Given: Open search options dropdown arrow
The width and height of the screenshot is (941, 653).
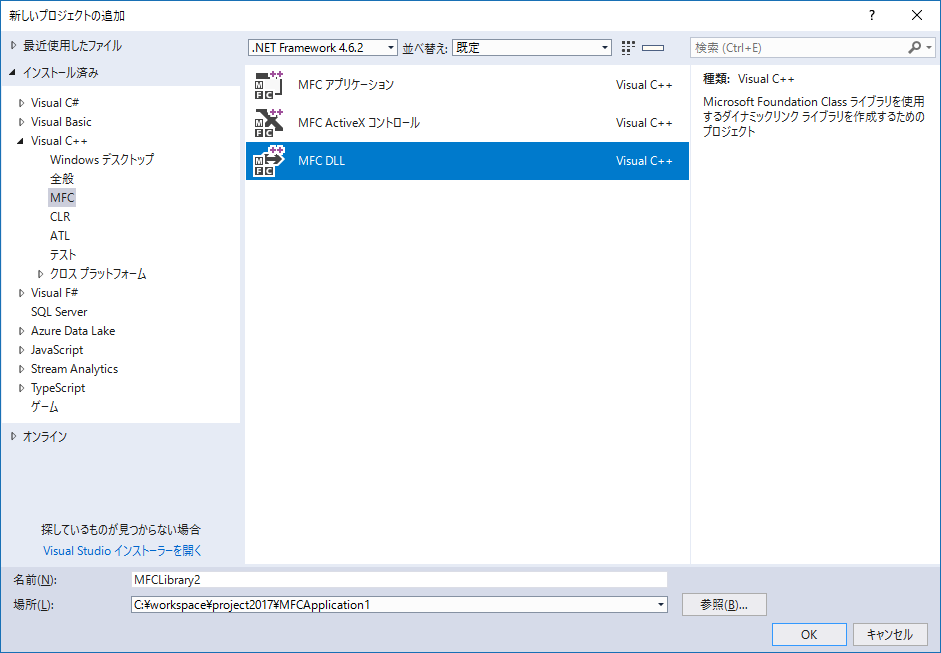Looking at the screenshot, I should pos(929,47).
